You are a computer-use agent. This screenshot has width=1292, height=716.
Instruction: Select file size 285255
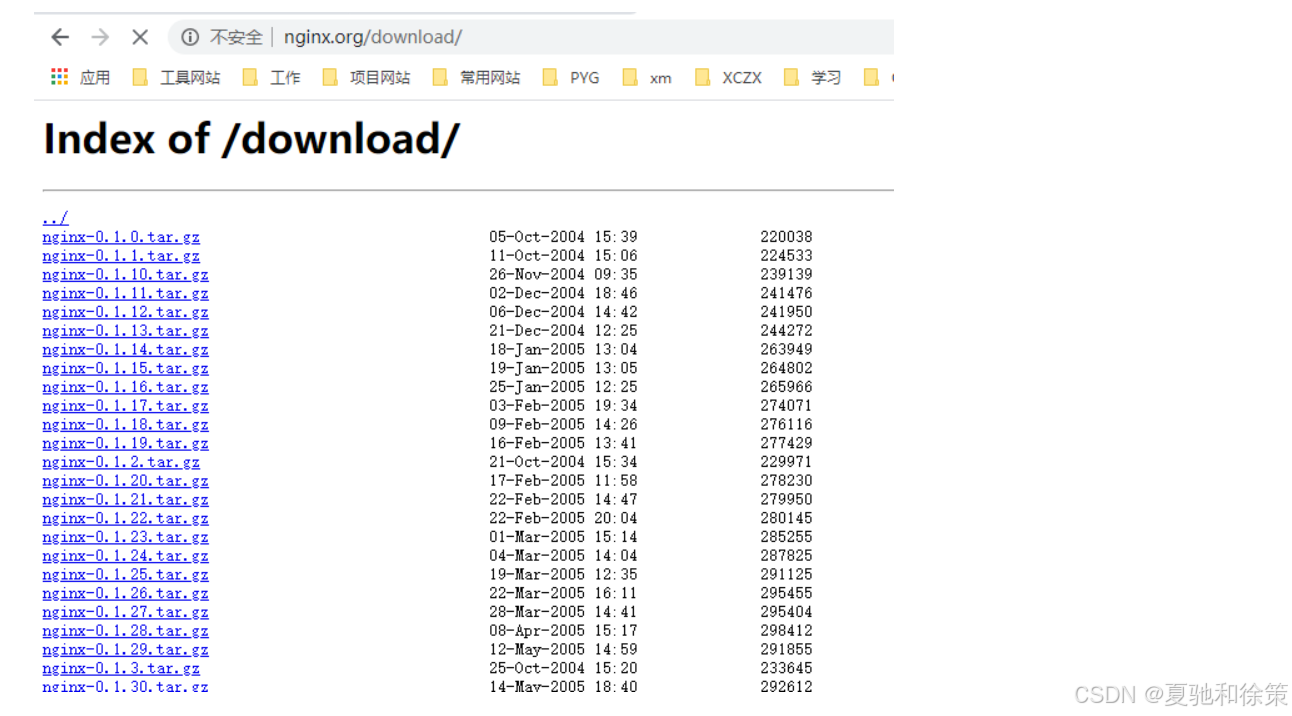(x=786, y=537)
